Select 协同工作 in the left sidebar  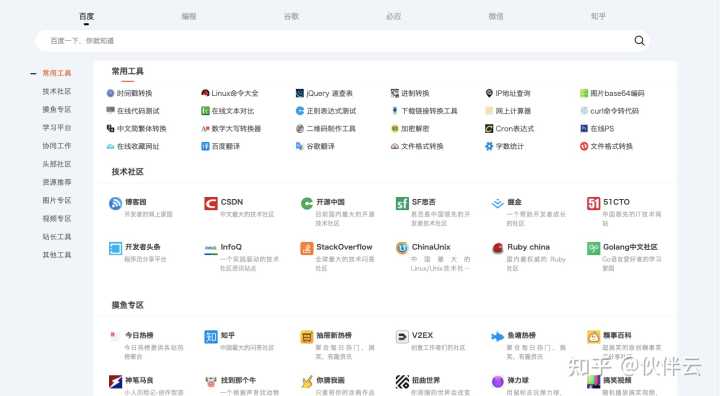point(56,146)
